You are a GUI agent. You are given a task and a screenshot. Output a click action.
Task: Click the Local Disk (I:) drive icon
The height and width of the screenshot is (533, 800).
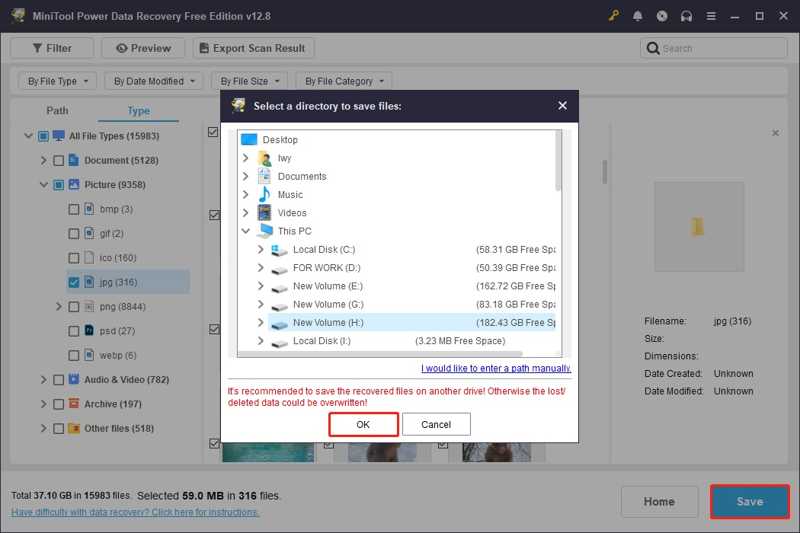coord(279,342)
